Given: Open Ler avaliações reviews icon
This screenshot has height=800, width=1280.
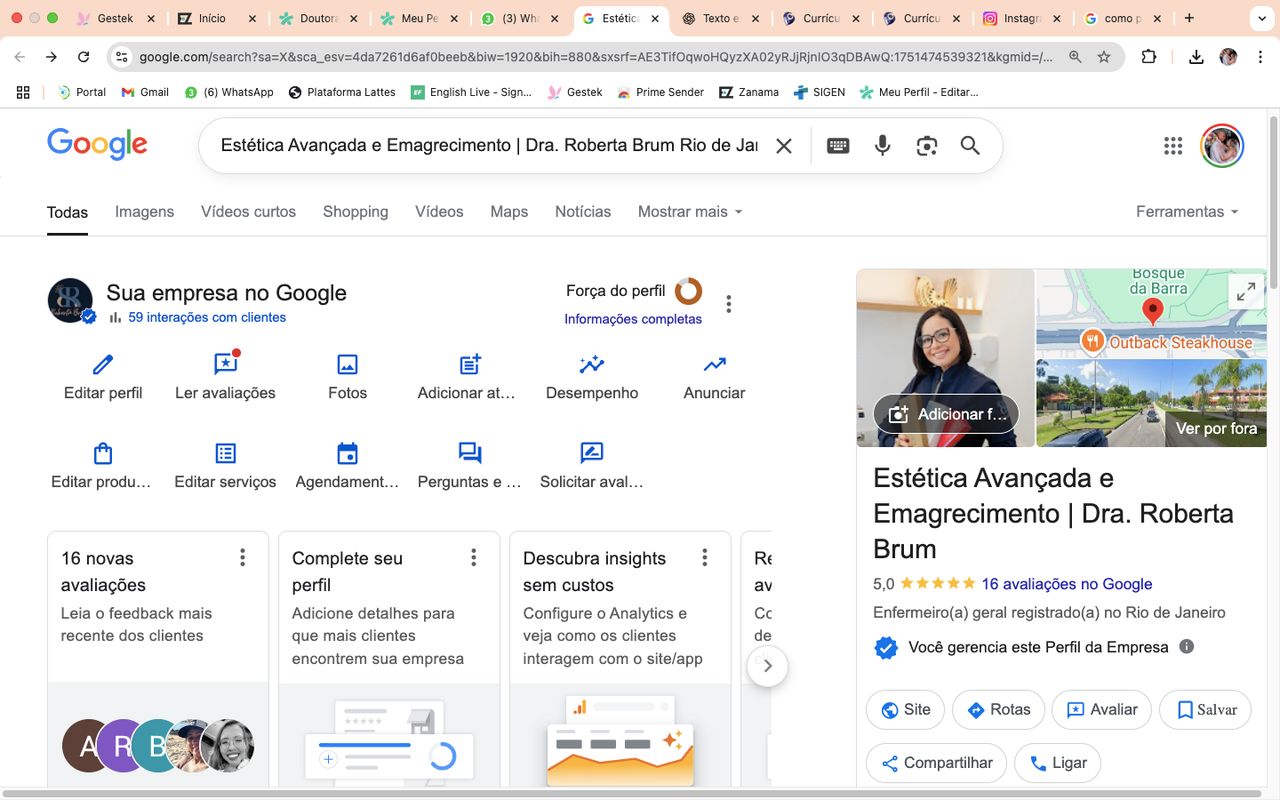Looking at the screenshot, I should click(225, 364).
